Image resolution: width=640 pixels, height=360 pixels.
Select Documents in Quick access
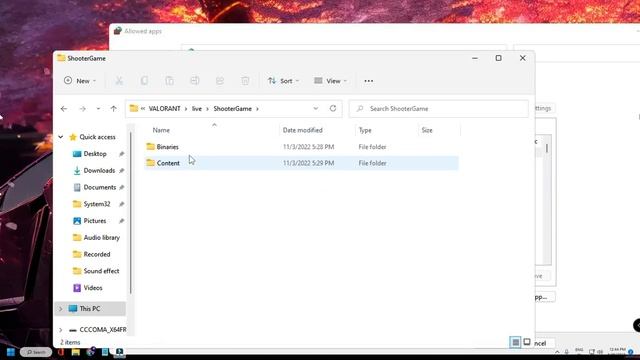[100, 187]
